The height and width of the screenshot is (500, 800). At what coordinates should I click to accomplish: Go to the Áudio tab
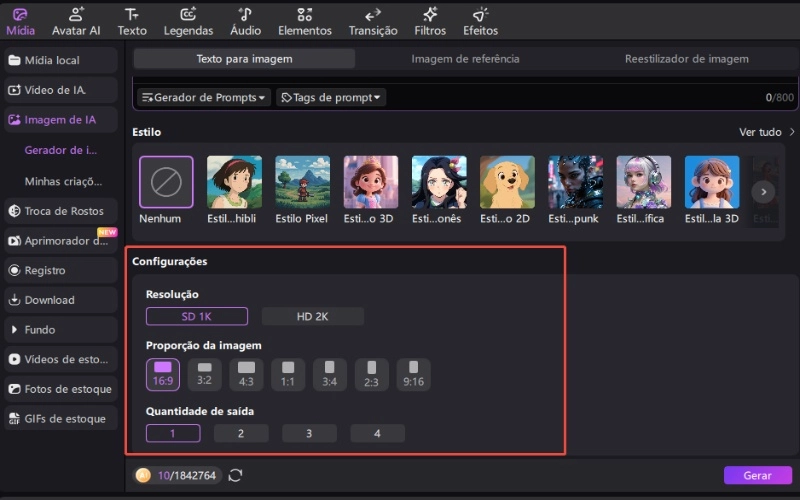tap(245, 22)
